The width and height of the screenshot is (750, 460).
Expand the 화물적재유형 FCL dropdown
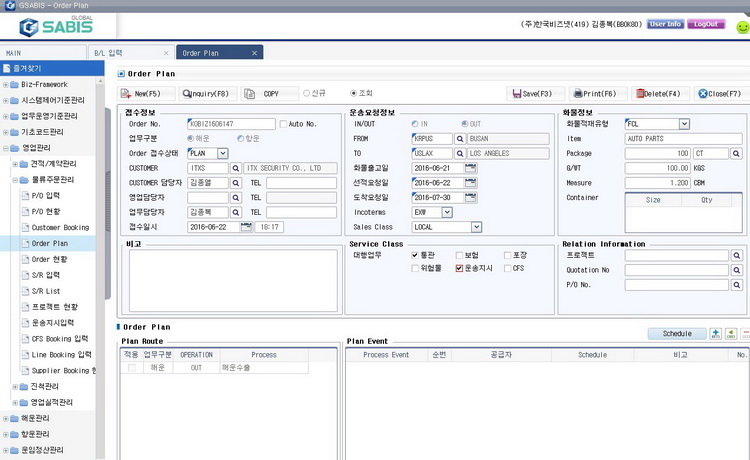point(684,124)
